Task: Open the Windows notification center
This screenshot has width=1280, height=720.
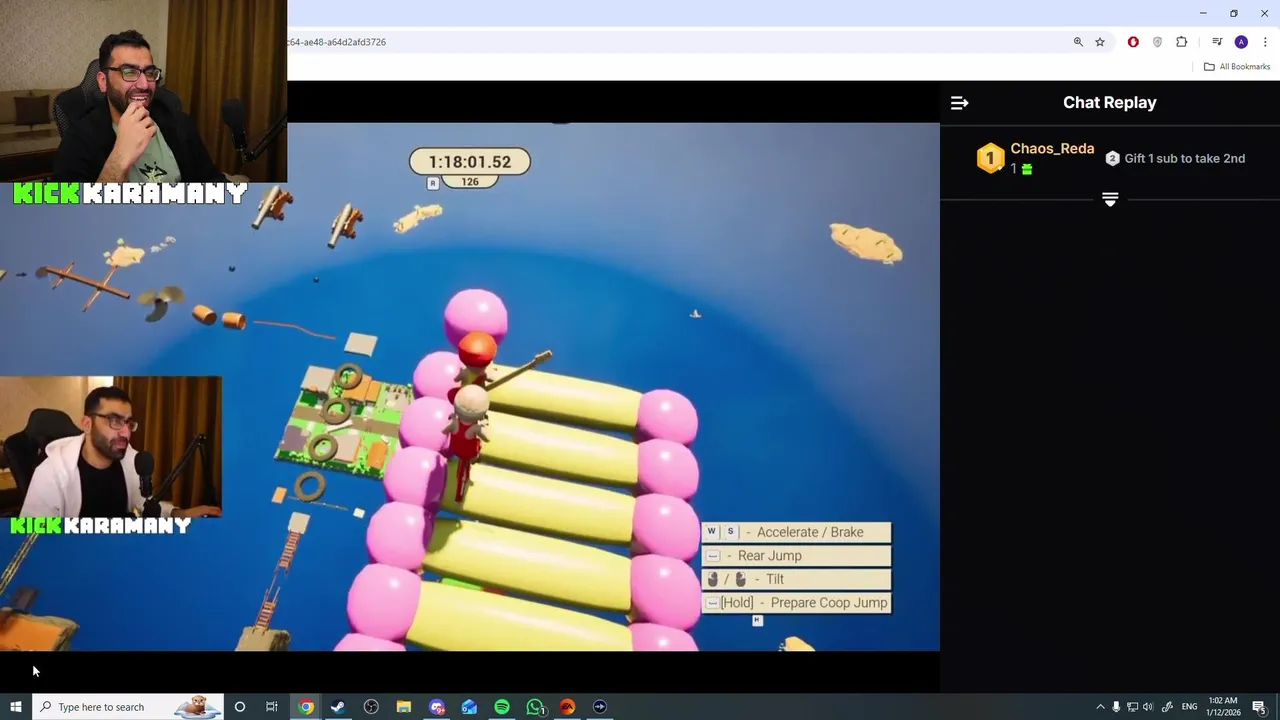Action: point(1259,707)
